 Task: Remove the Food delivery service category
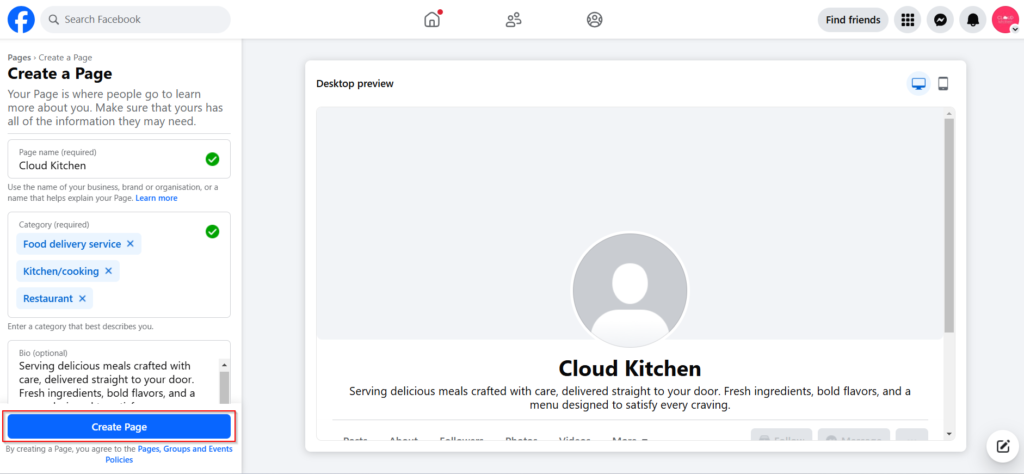coord(130,244)
